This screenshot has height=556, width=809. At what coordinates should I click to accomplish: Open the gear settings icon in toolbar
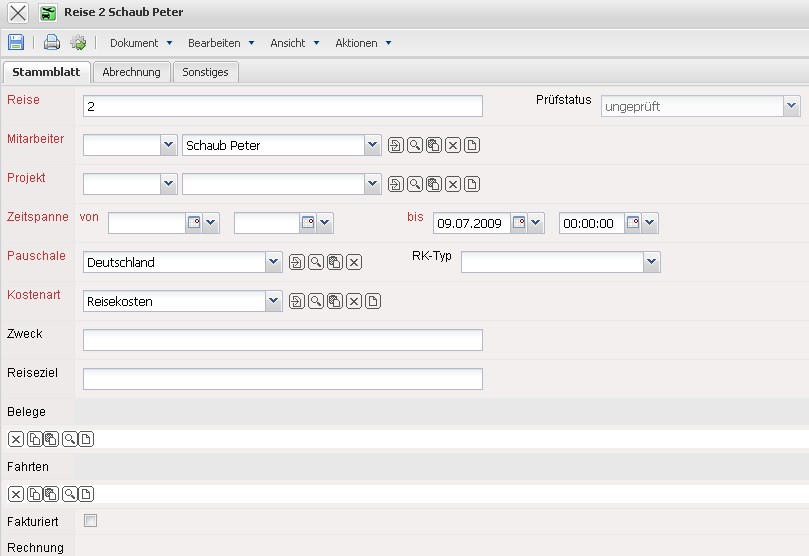click(77, 43)
